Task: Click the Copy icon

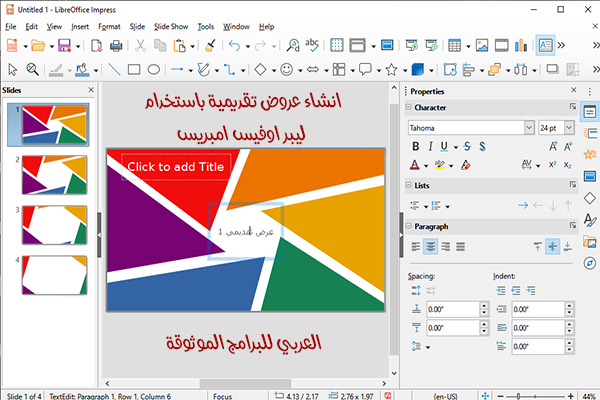Action: pyautogui.click(x=160, y=46)
